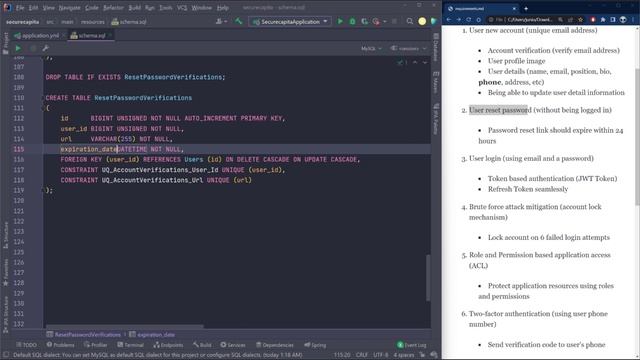This screenshot has height=360, width=640.
Task: Click 'Lock account on 6 failed login attempts'
Action: 549,237
